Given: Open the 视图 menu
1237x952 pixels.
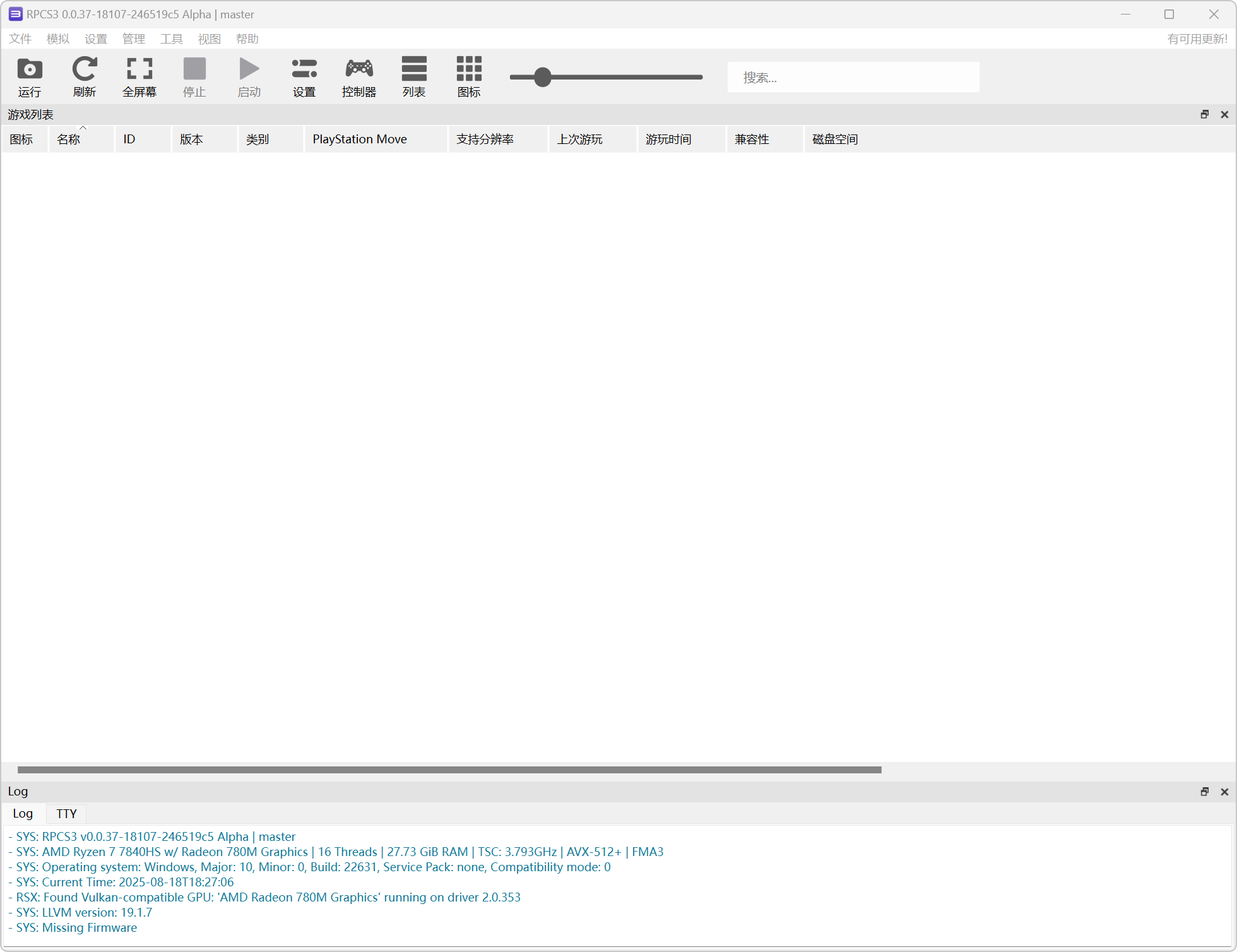Looking at the screenshot, I should pyautogui.click(x=209, y=39).
